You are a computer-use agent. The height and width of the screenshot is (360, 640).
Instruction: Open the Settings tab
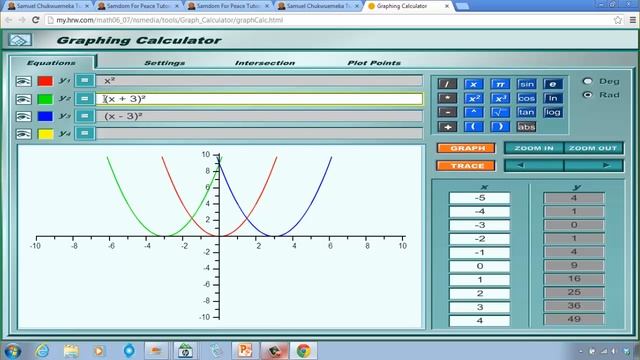[164, 63]
